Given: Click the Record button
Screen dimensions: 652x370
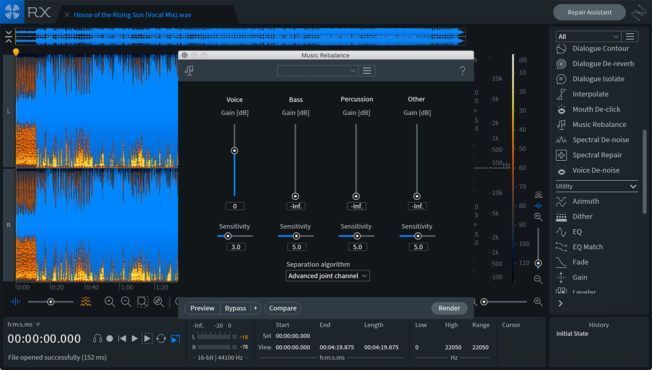Looking at the screenshot, I should point(110,339).
